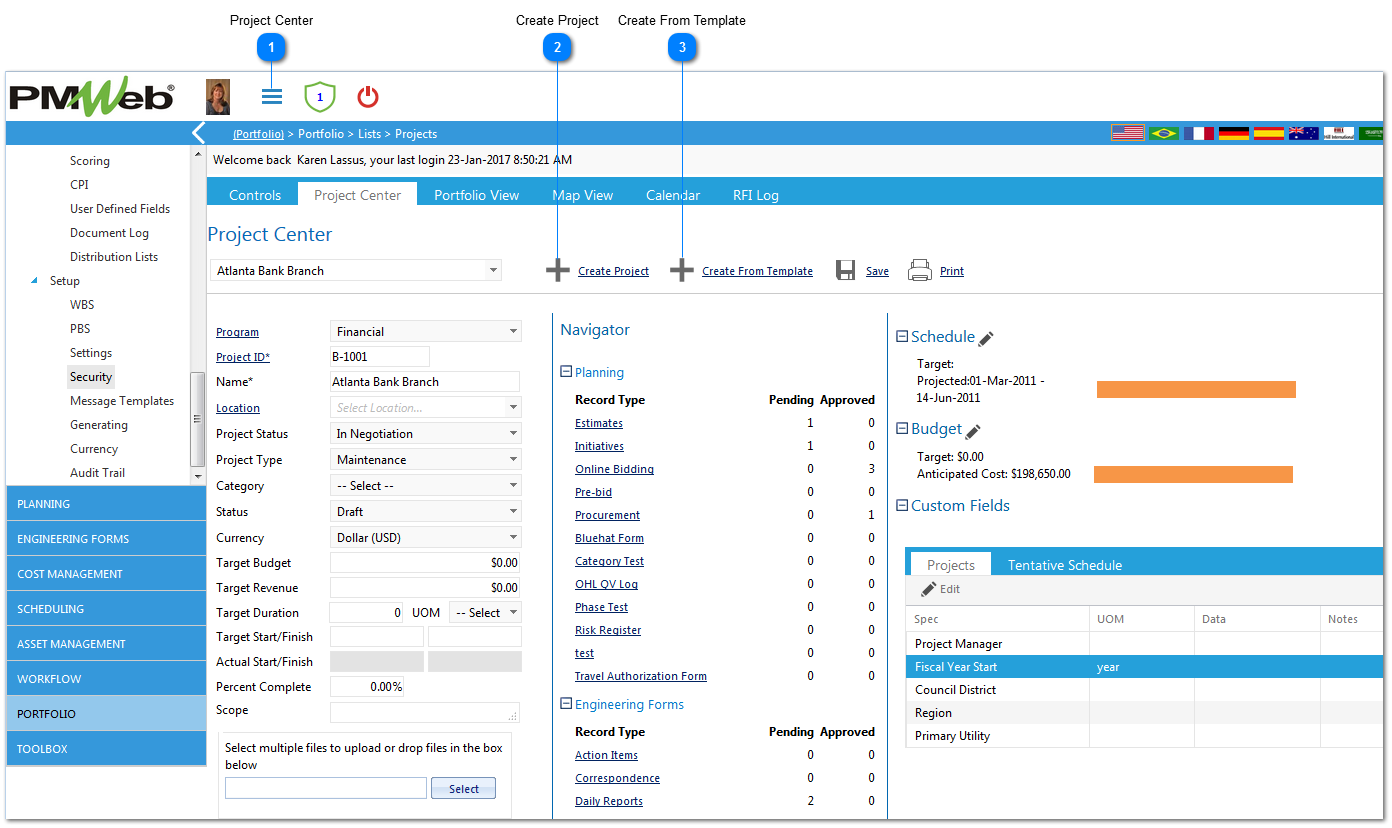Open the Project Type dropdown
The height and width of the screenshot is (828, 1392).
513,460
